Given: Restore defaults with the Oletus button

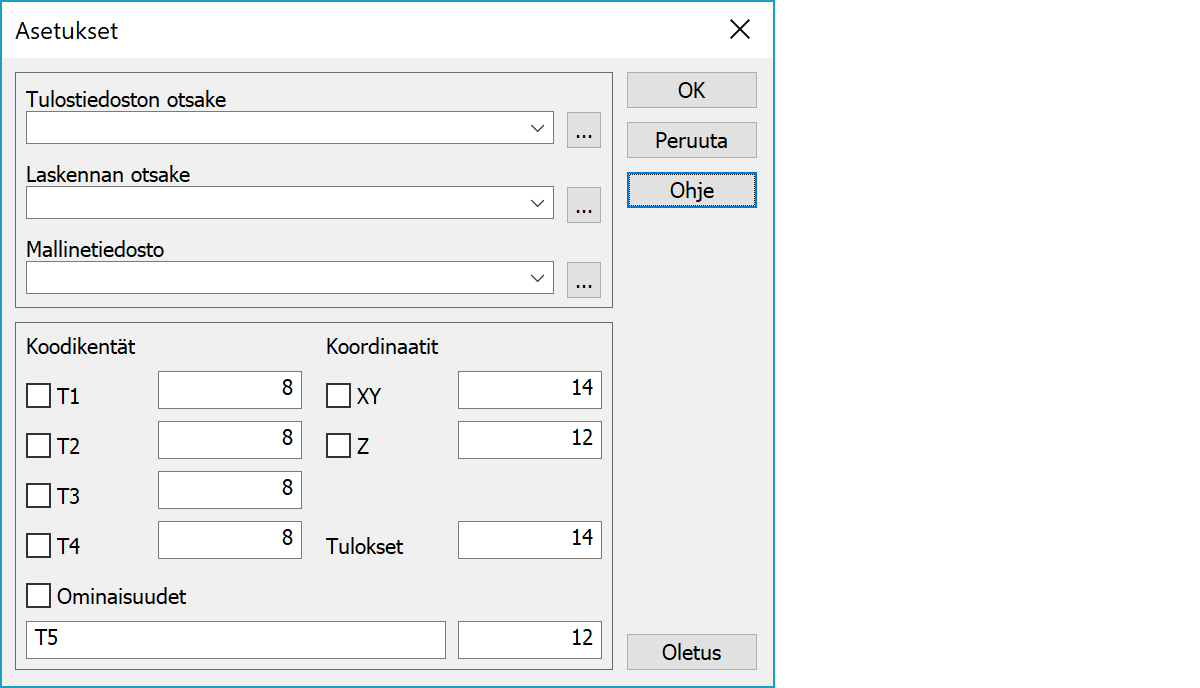Looking at the screenshot, I should tap(691, 653).
